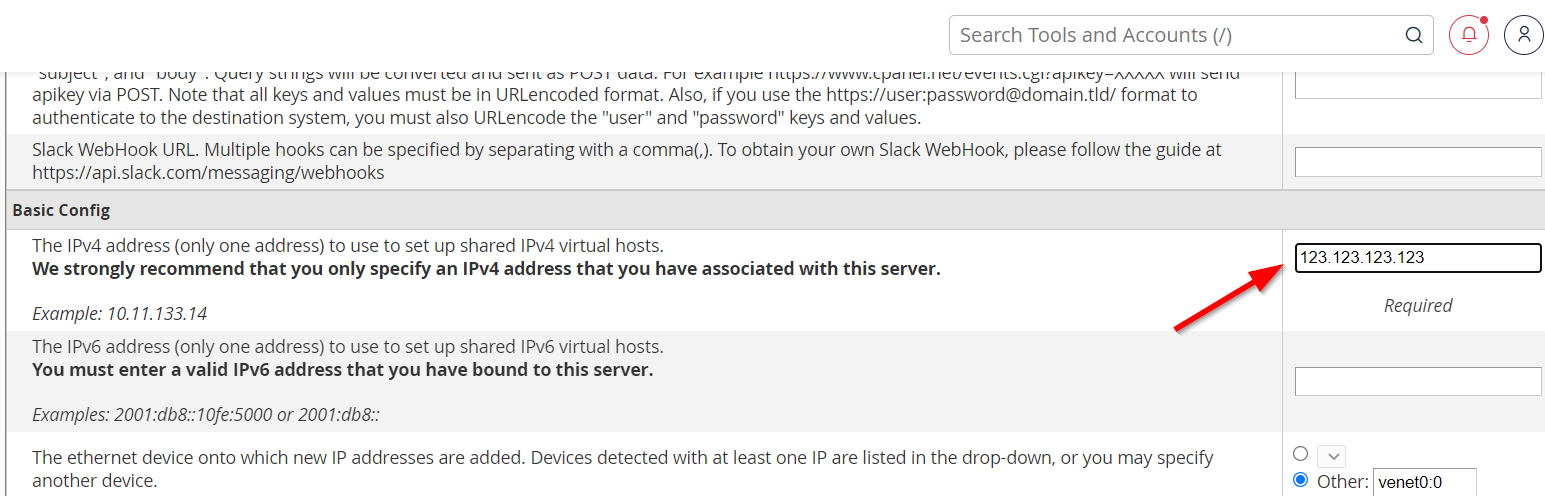Expand the ethernet device drop-down
1545x496 pixels.
pyautogui.click(x=1331, y=455)
